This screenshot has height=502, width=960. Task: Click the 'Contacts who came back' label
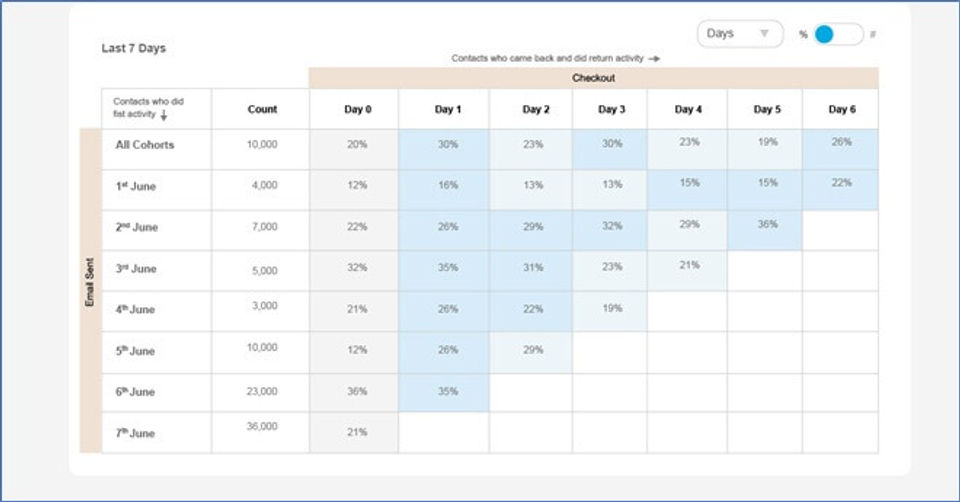coord(555,58)
